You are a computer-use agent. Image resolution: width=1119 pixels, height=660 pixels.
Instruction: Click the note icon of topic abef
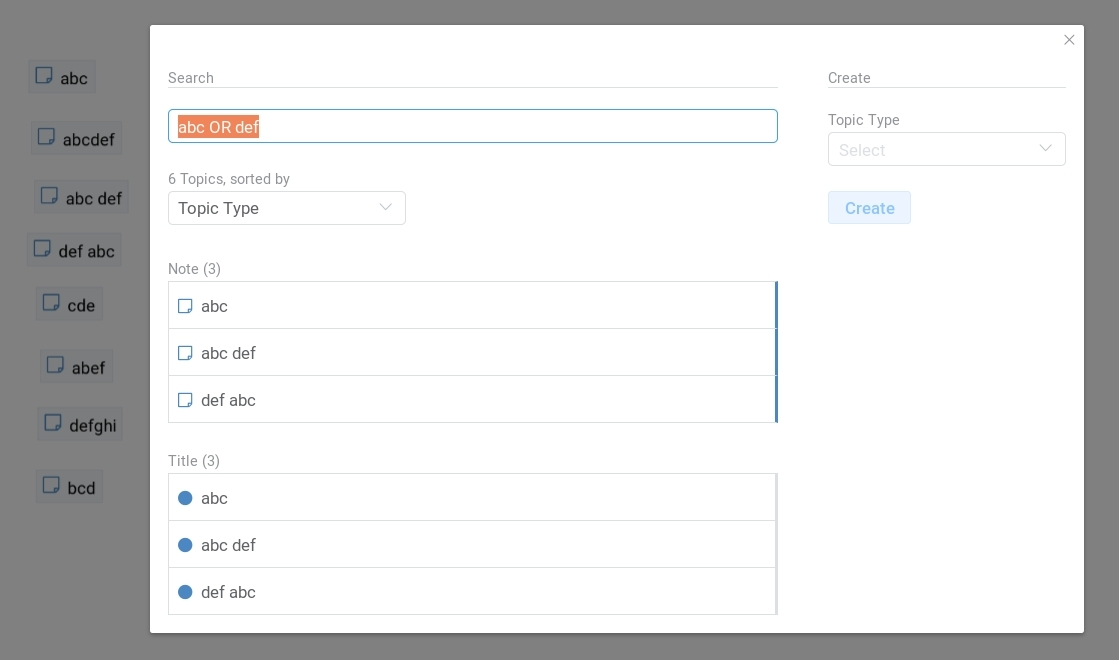[55, 366]
